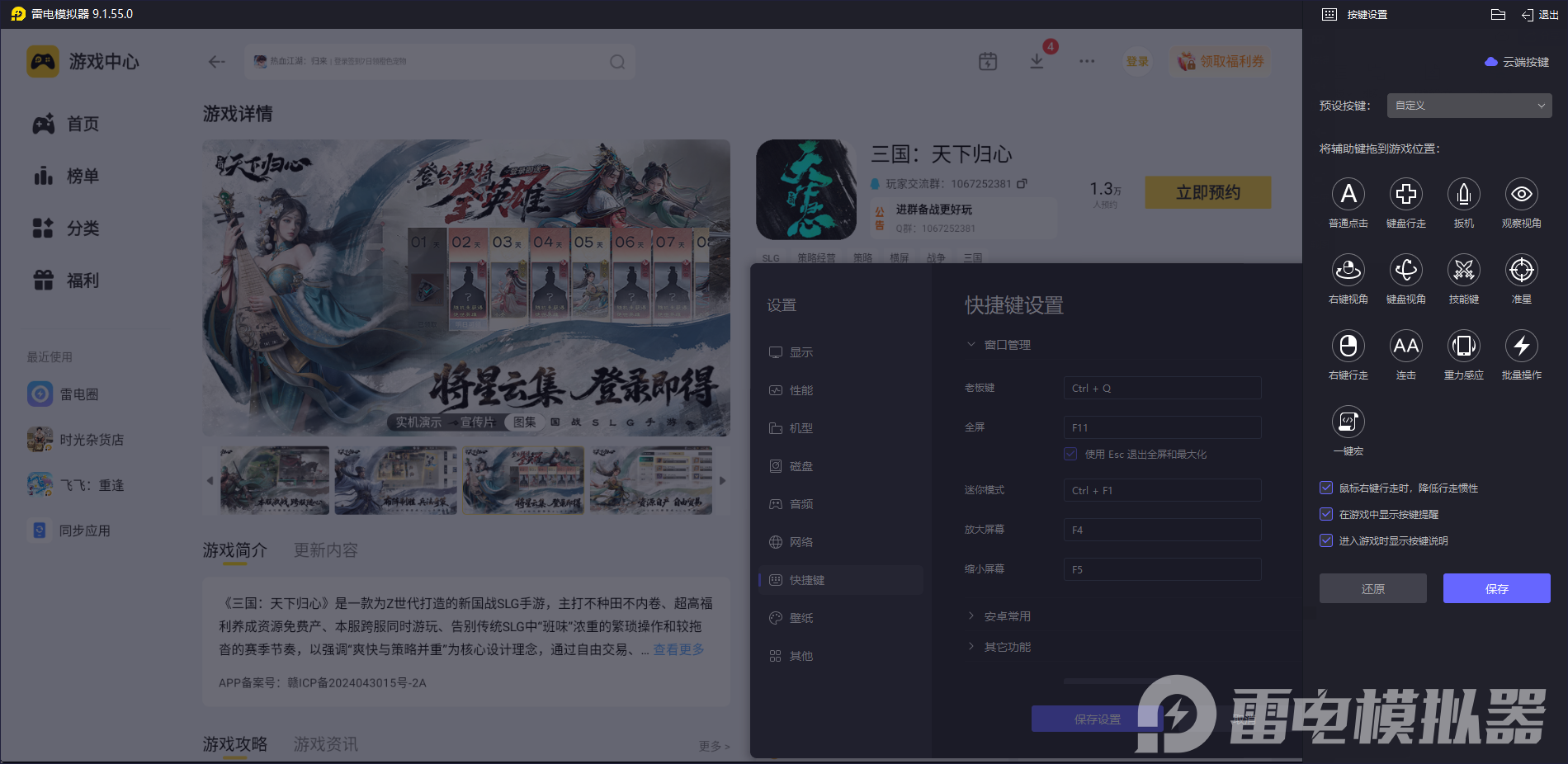Toggle 进入游戏时显示按键说明 checkbox
This screenshot has width=1568, height=764.
tap(1326, 541)
